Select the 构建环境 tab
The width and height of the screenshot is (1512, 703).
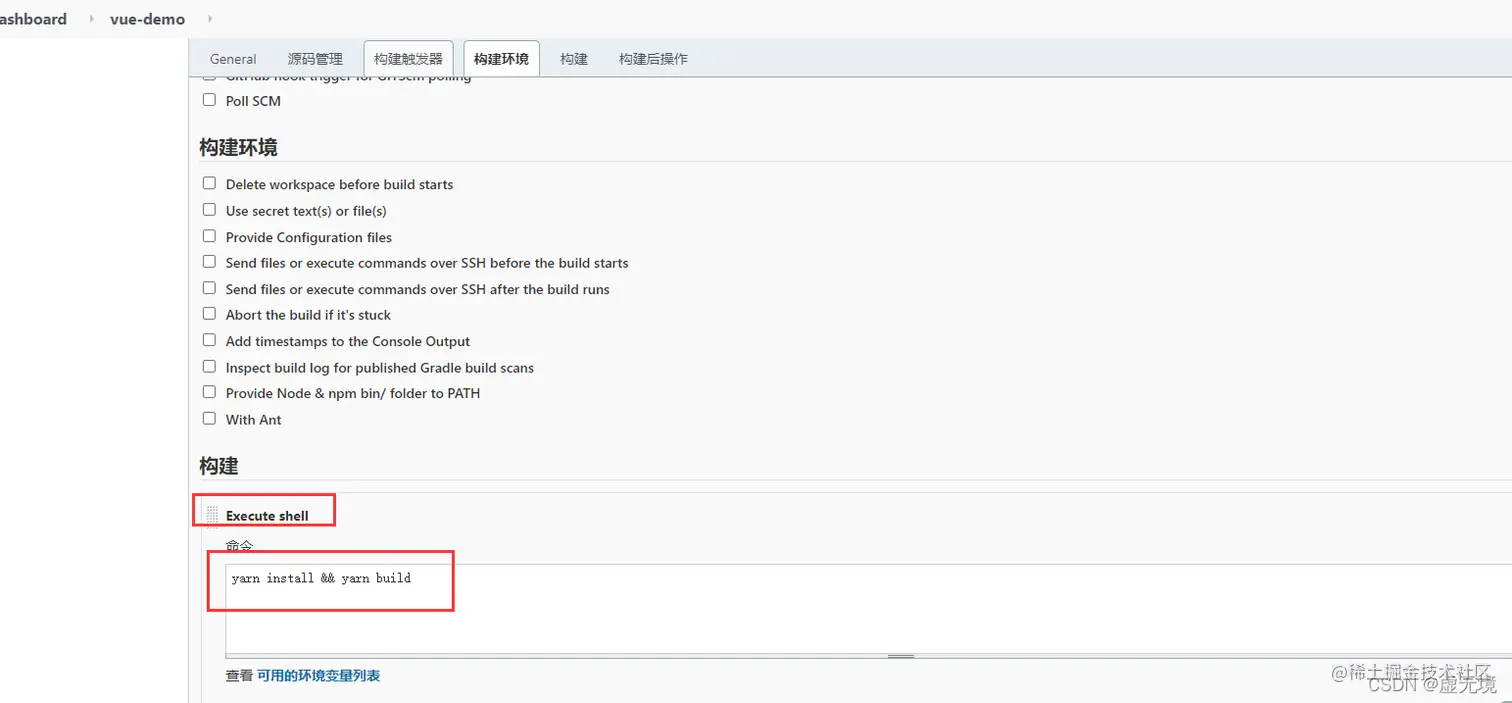pyautogui.click(x=501, y=59)
